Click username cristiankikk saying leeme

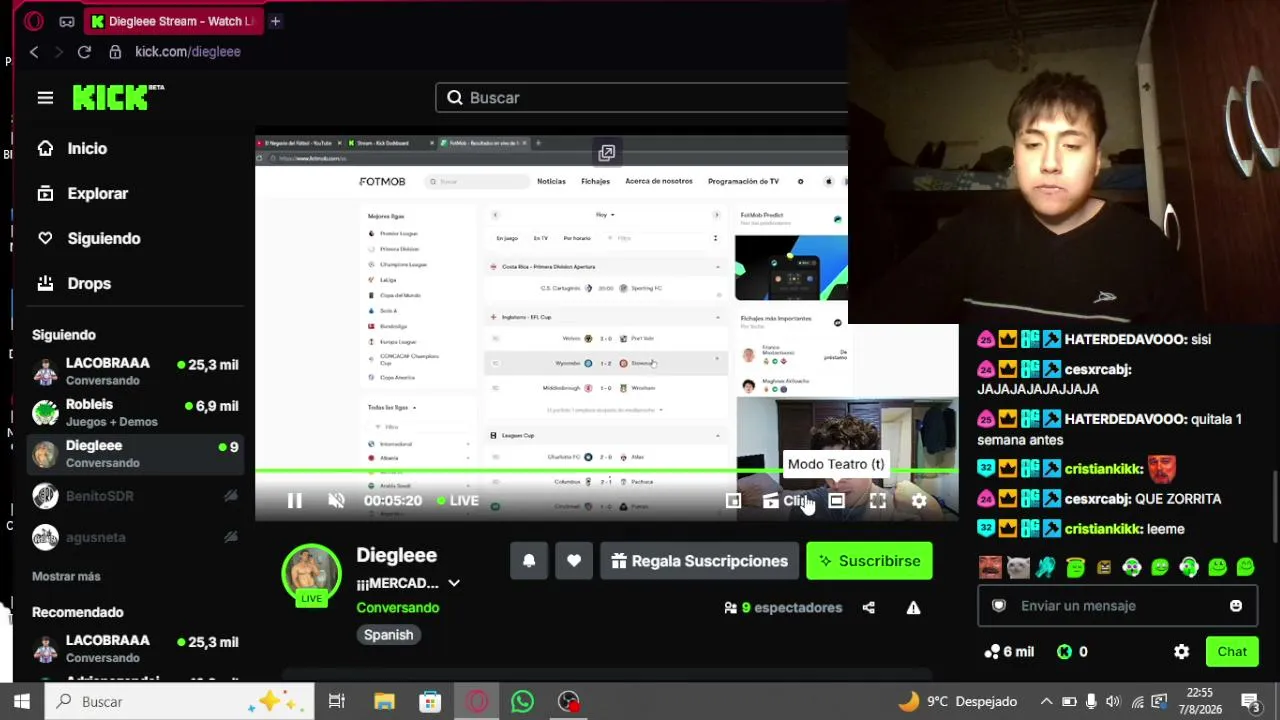tap(1103, 529)
